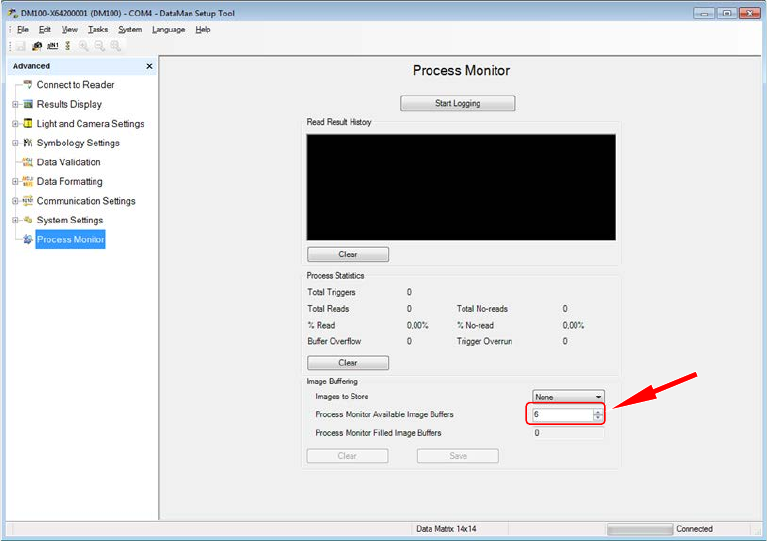Click the Light and Camera Settings icon
The image size is (767, 541).
pyautogui.click(x=28, y=123)
